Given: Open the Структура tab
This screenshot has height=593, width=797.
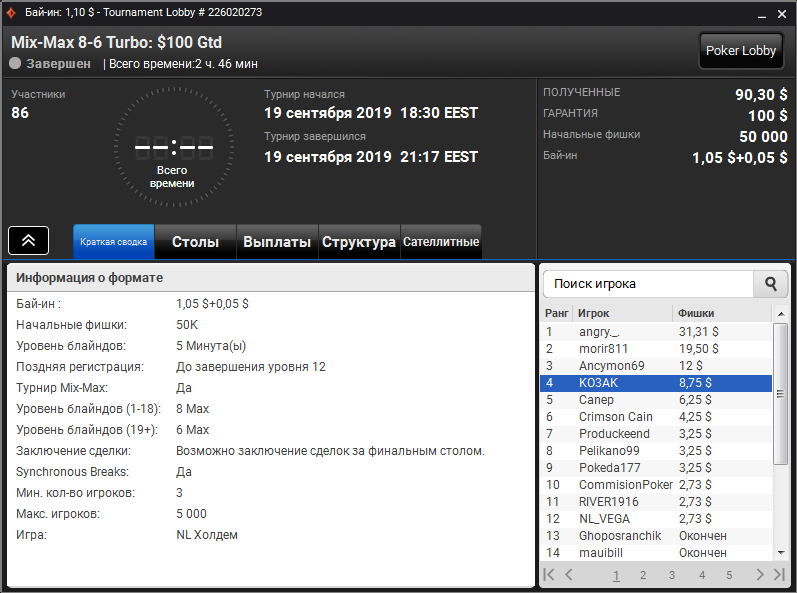Looking at the screenshot, I should coord(359,242).
